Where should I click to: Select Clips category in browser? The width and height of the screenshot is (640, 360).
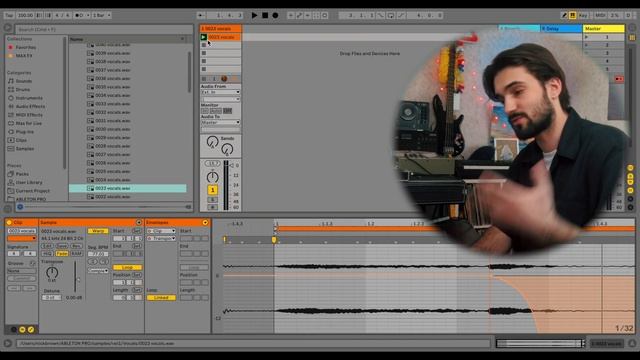pyautogui.click(x=21, y=140)
